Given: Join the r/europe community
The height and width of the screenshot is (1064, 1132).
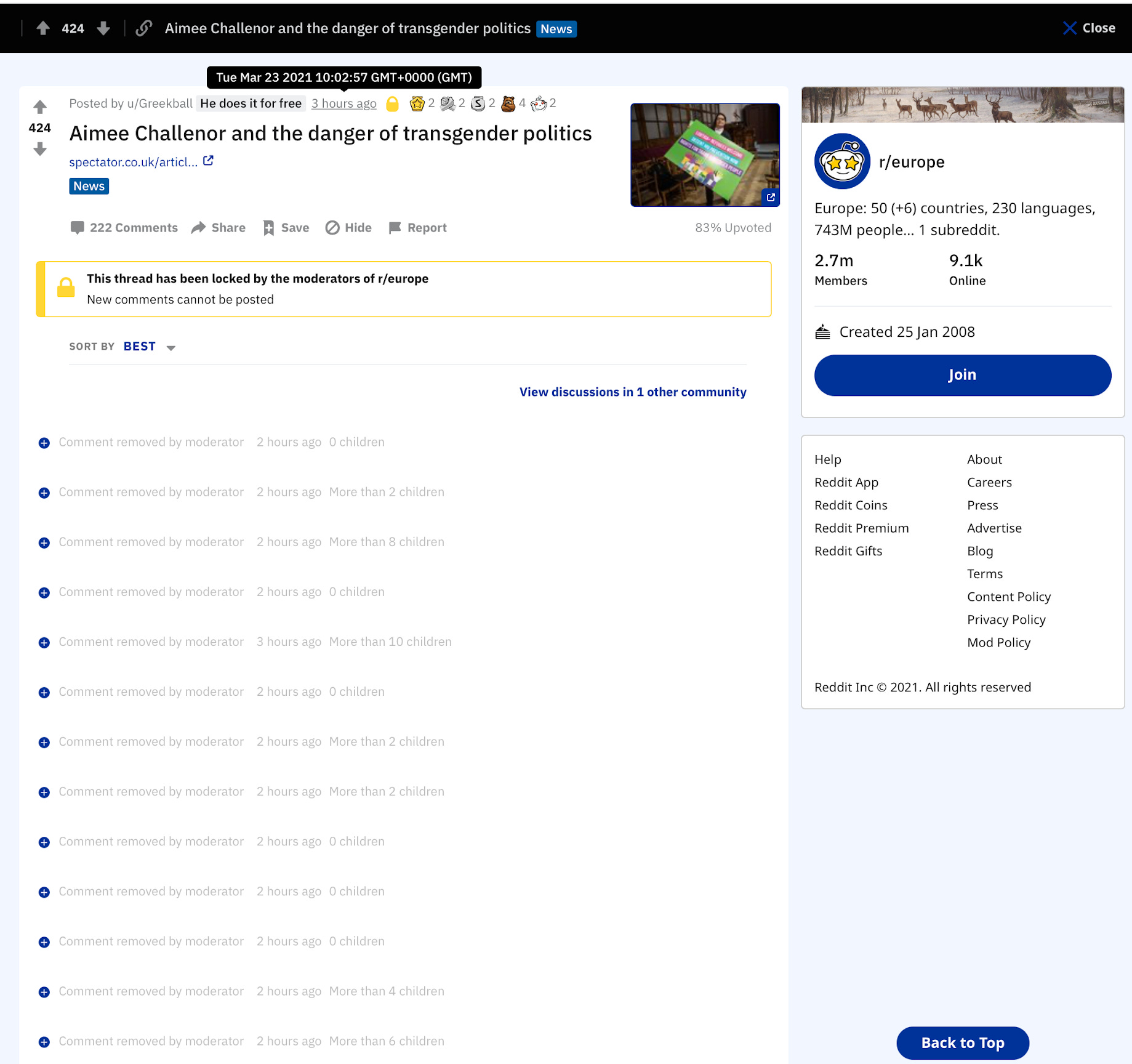Looking at the screenshot, I should point(962,375).
